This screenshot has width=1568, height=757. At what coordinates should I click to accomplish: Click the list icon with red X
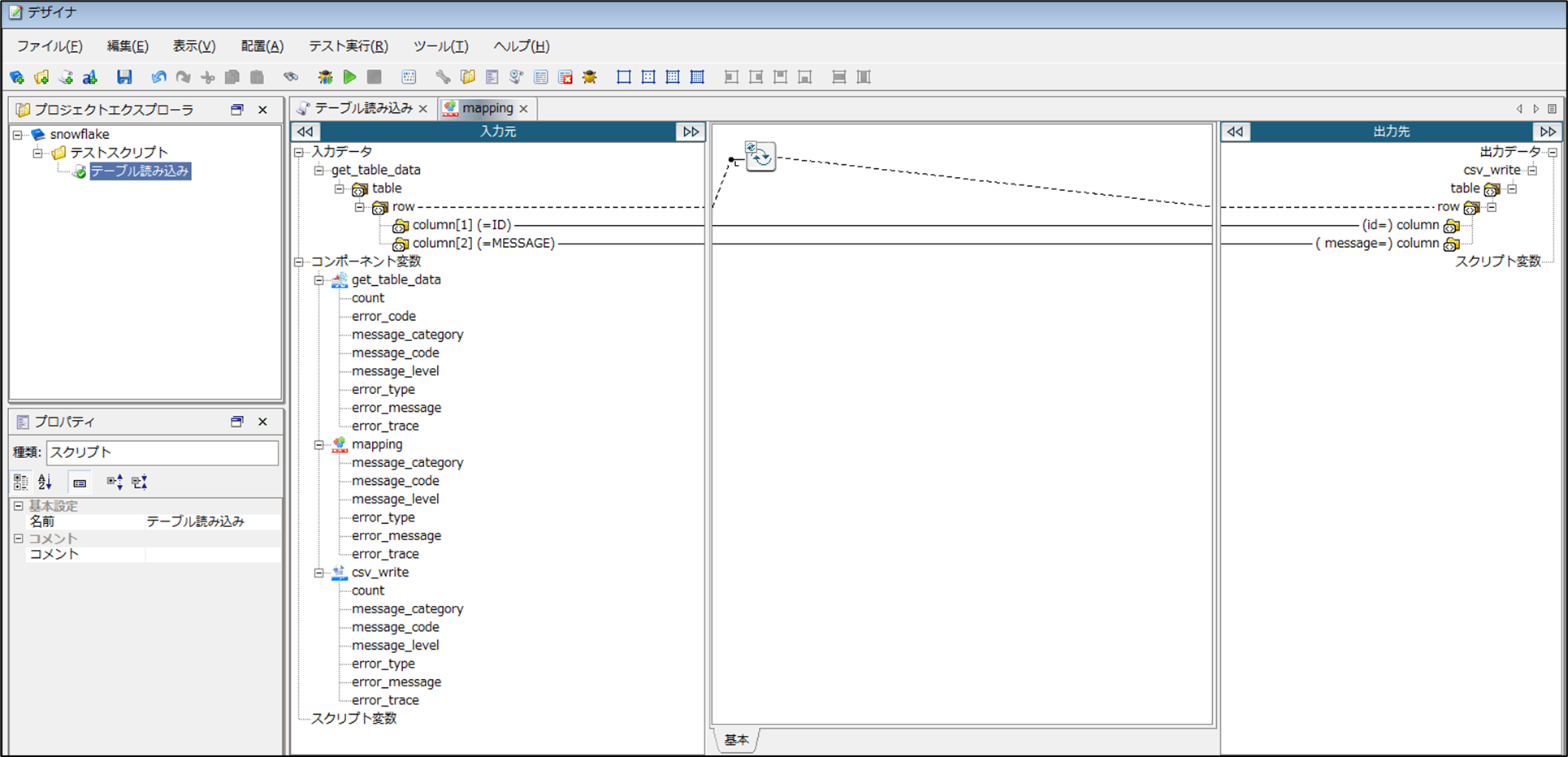(565, 77)
